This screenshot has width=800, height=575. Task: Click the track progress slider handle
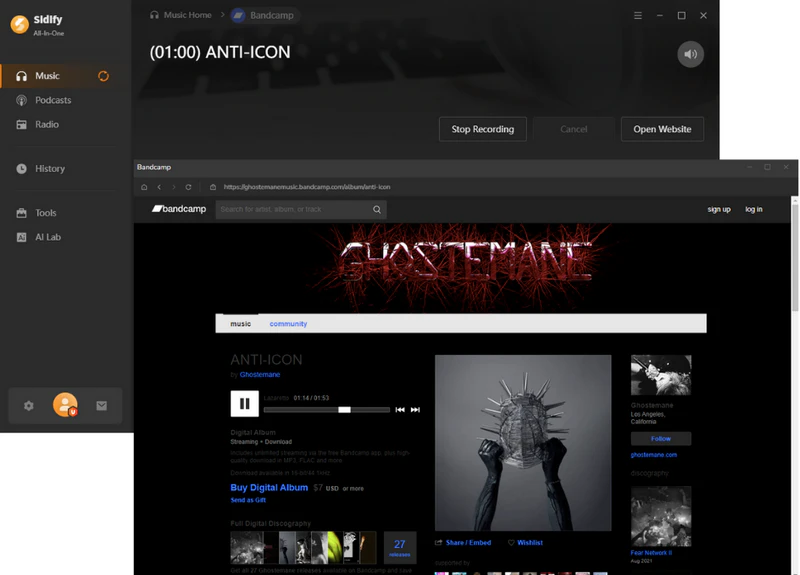pos(344,410)
